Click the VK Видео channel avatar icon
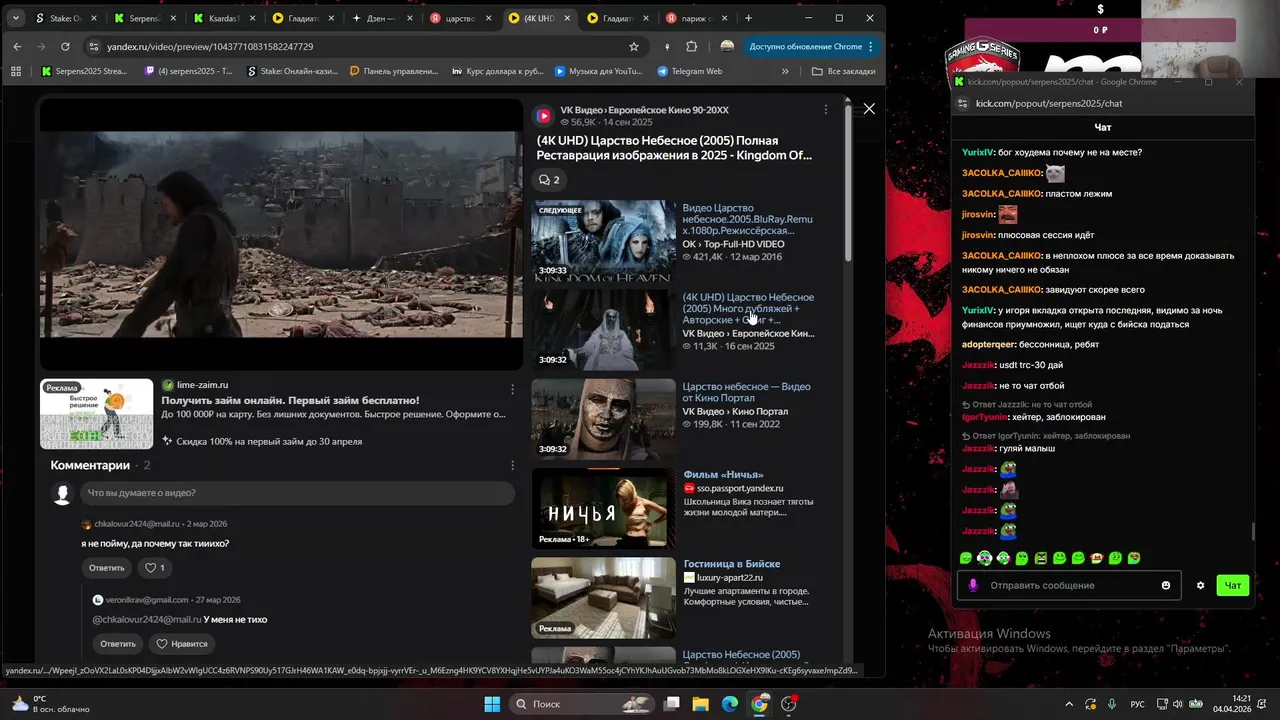 [544, 116]
